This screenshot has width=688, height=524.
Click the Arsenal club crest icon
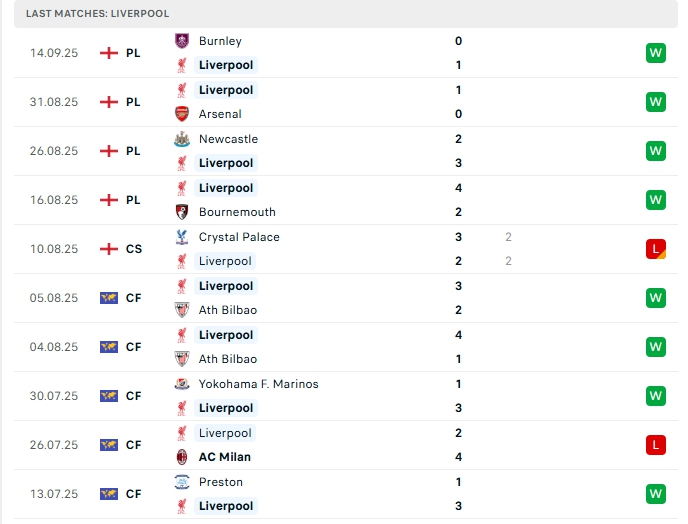click(181, 114)
